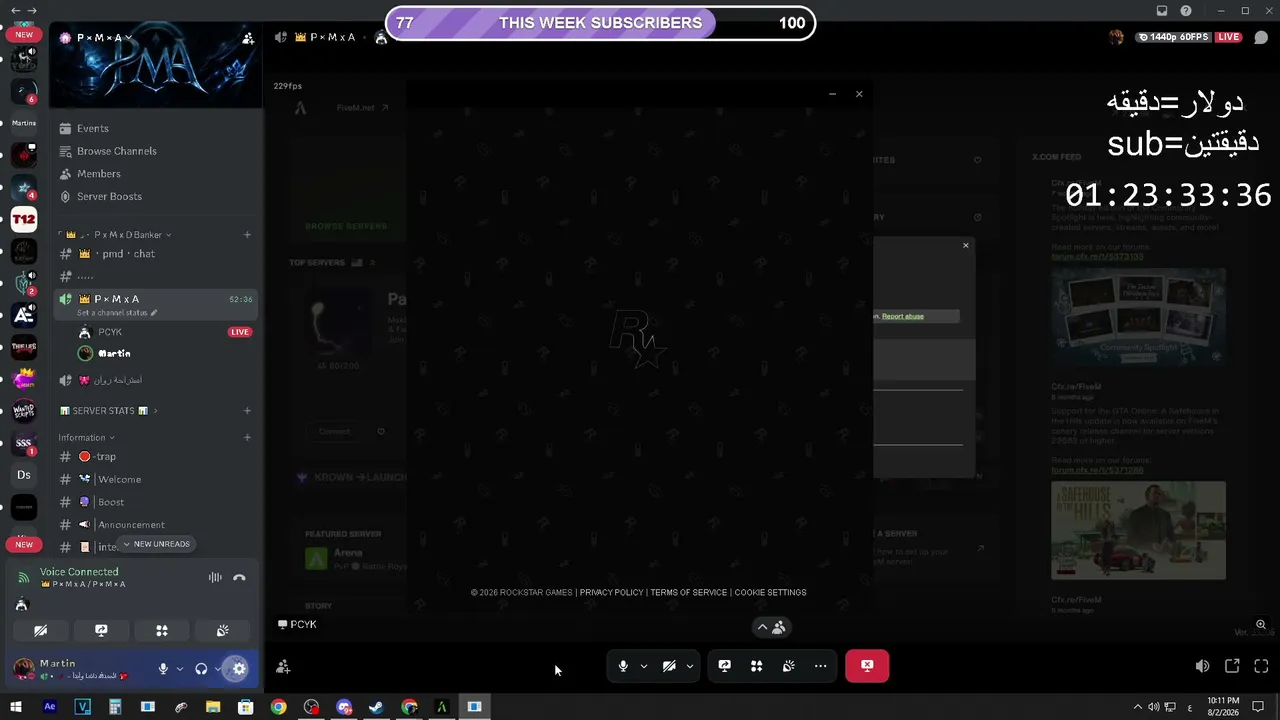Add a channel to PxMxD Banker category
1280x720 pixels.
point(247,235)
